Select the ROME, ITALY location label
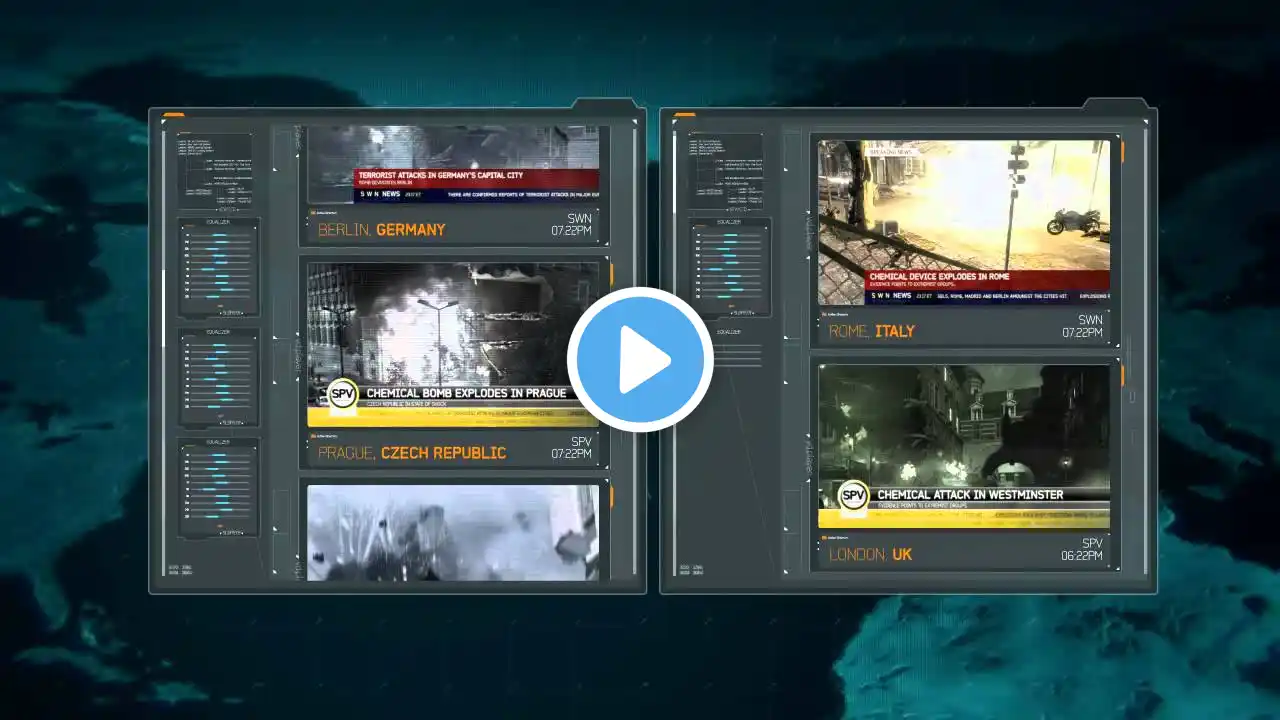1280x720 pixels. pos(871,331)
